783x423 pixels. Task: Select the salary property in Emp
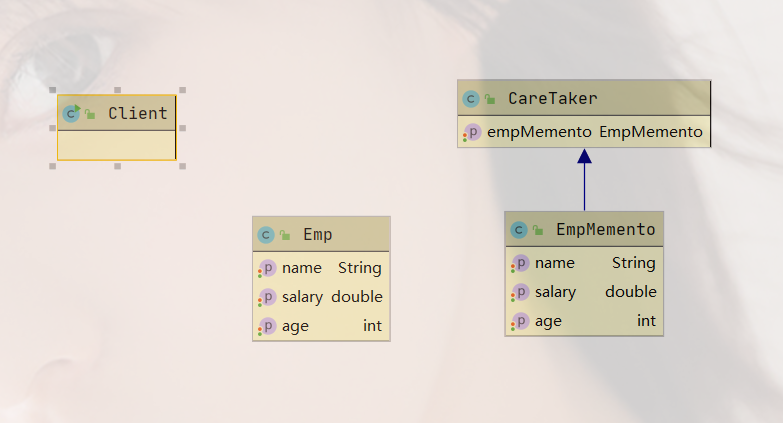[302, 297]
